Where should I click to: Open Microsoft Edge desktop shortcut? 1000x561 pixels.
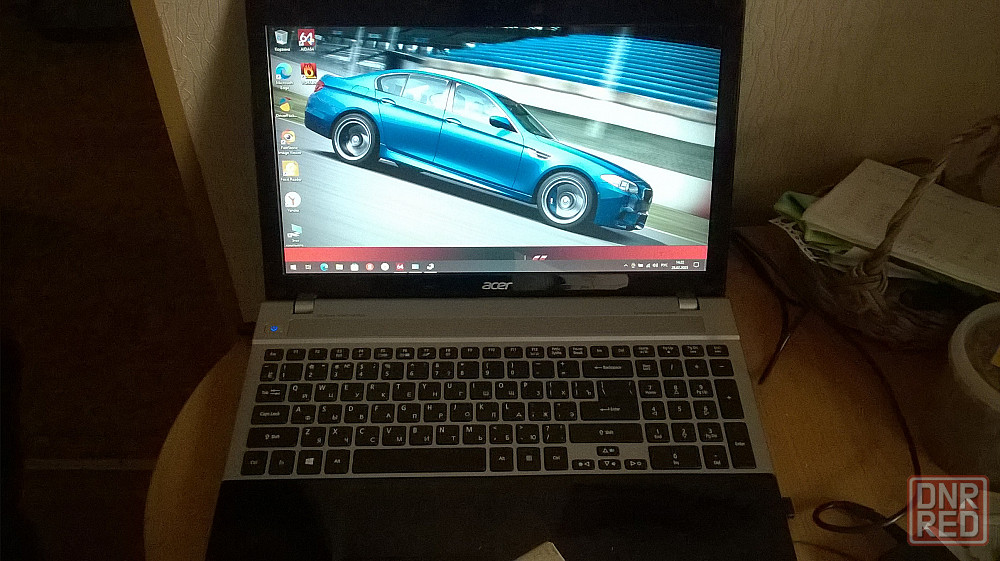click(x=284, y=74)
